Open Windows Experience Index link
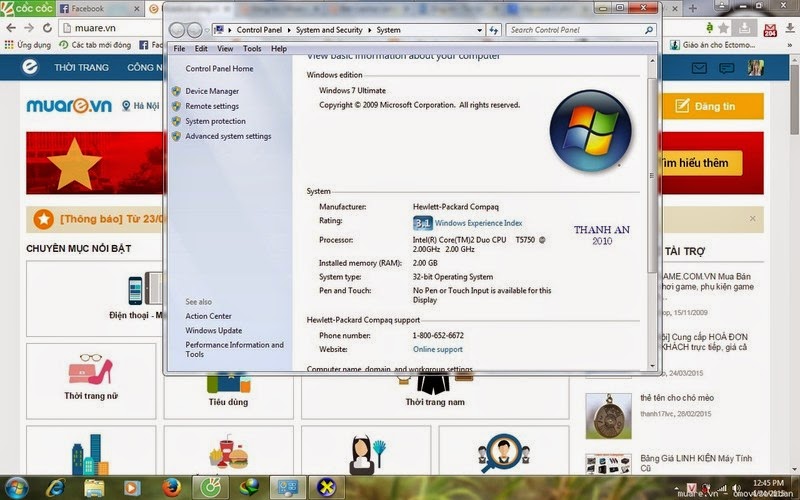Image resolution: width=800 pixels, height=500 pixels. click(478, 223)
